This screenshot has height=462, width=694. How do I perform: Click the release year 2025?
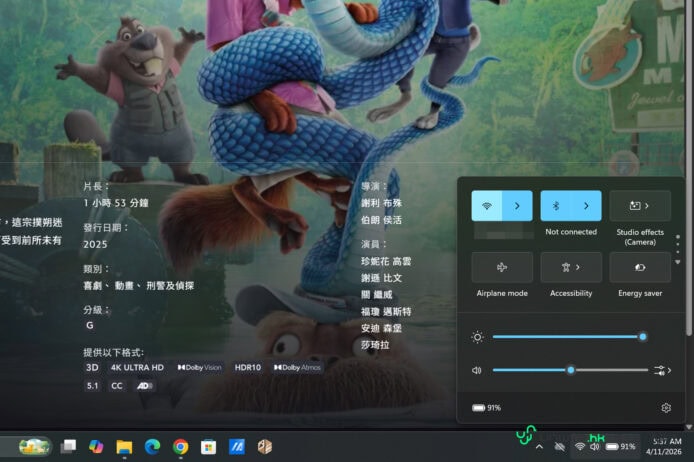click(x=95, y=244)
